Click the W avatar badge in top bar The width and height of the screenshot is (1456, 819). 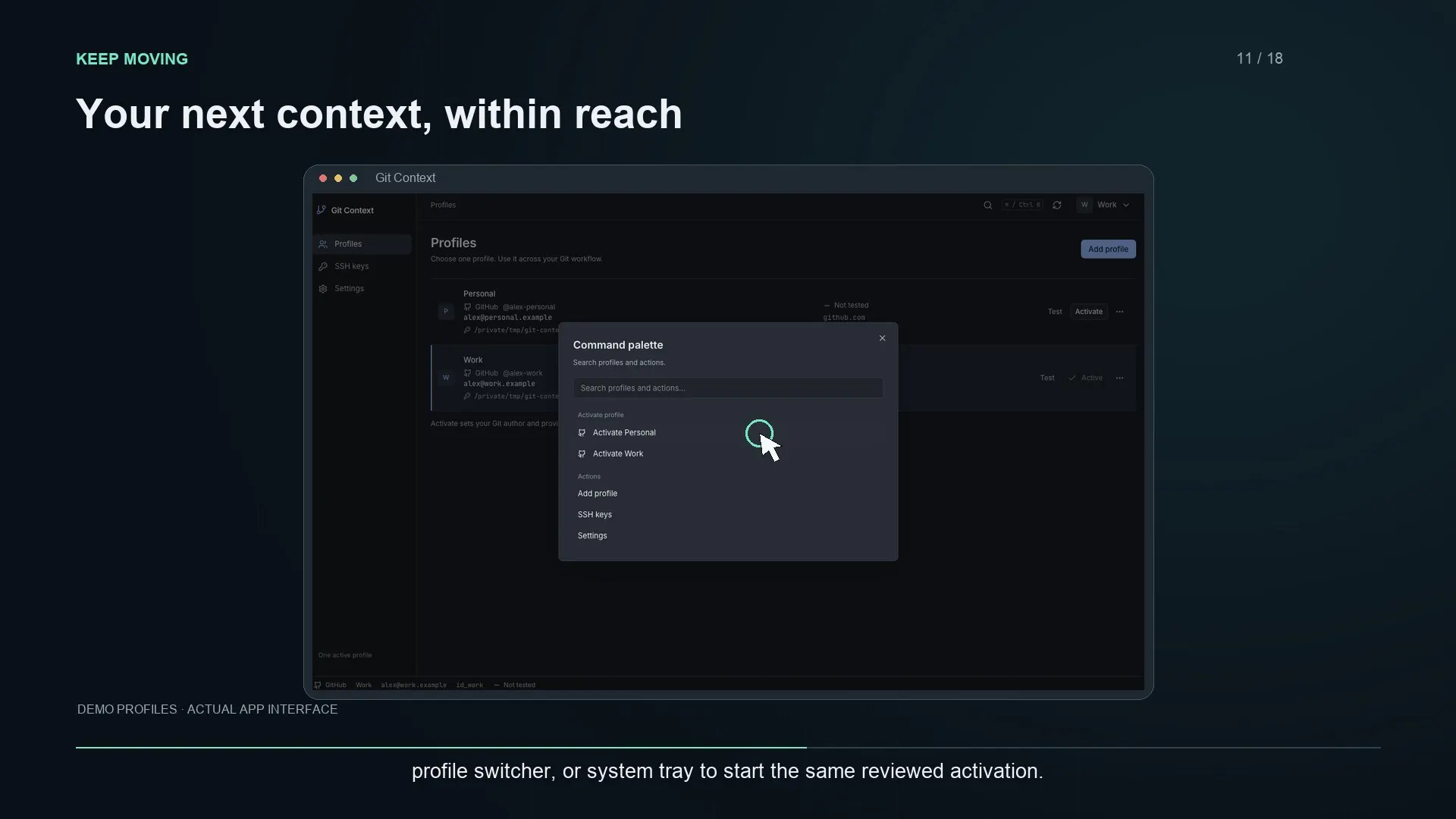(1084, 205)
